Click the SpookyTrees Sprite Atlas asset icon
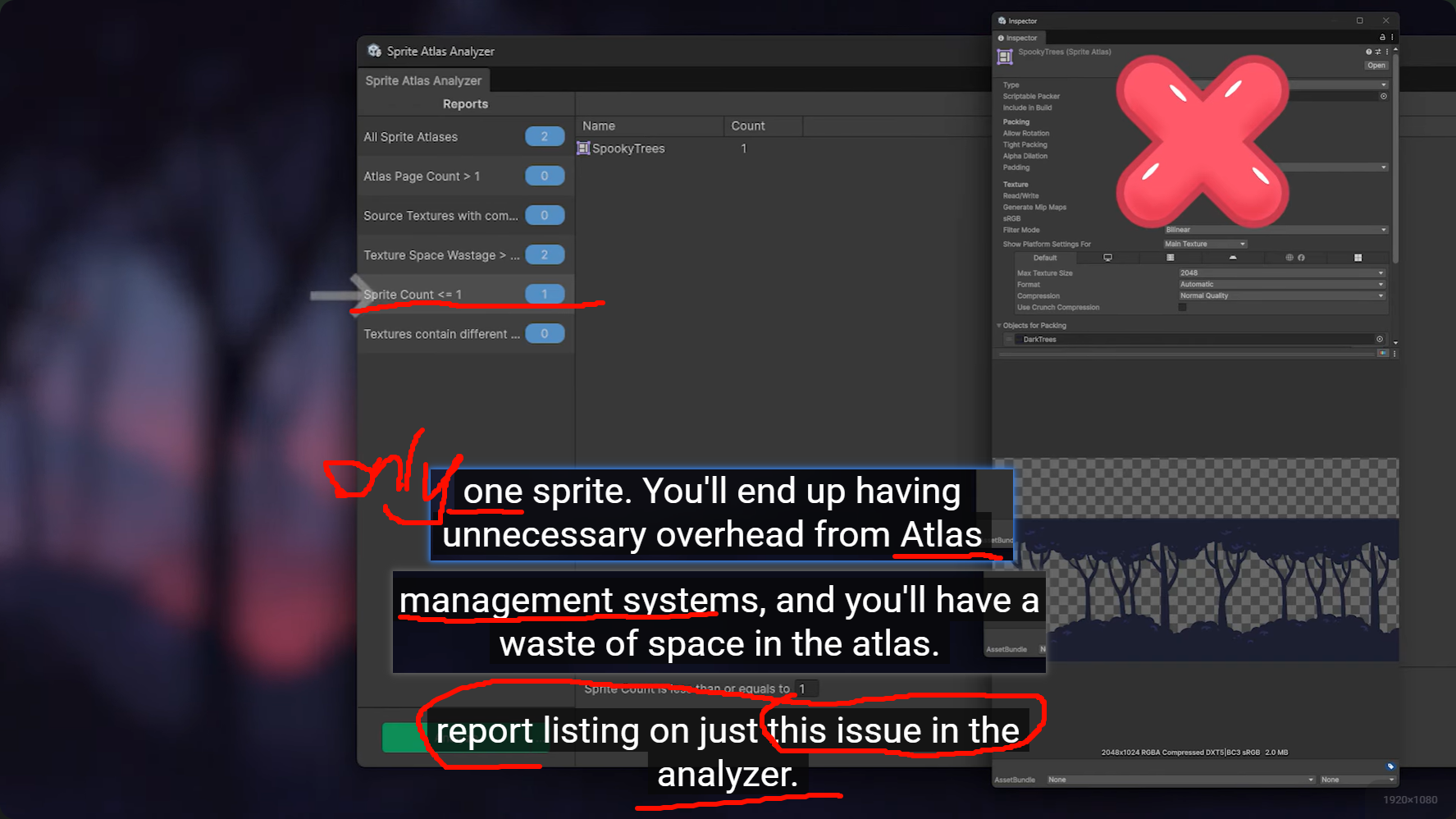The image size is (1456, 819). [x=1005, y=57]
